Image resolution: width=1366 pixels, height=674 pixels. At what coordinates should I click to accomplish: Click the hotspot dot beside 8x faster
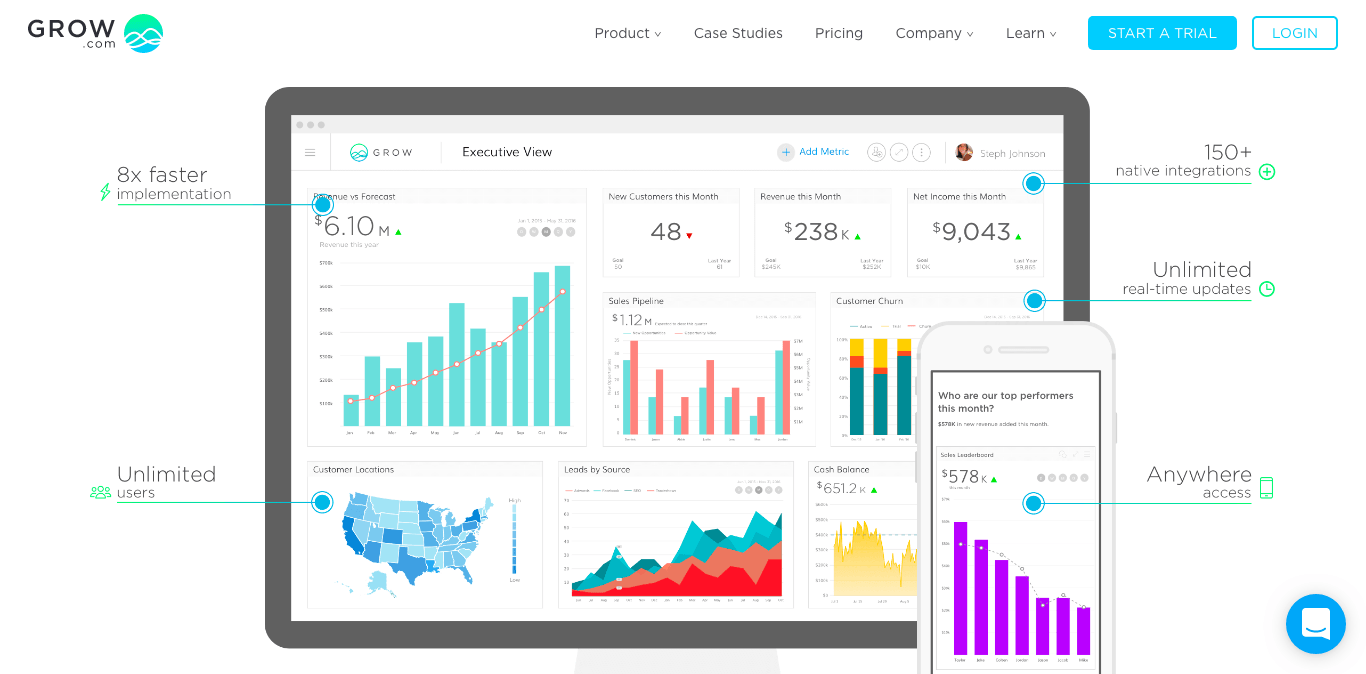pyautogui.click(x=322, y=204)
